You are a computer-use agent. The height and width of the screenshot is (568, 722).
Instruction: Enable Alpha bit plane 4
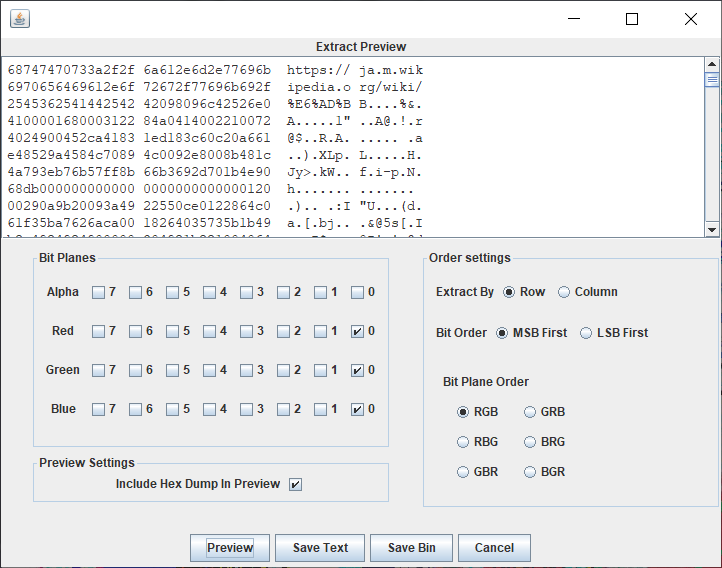[x=210, y=292]
